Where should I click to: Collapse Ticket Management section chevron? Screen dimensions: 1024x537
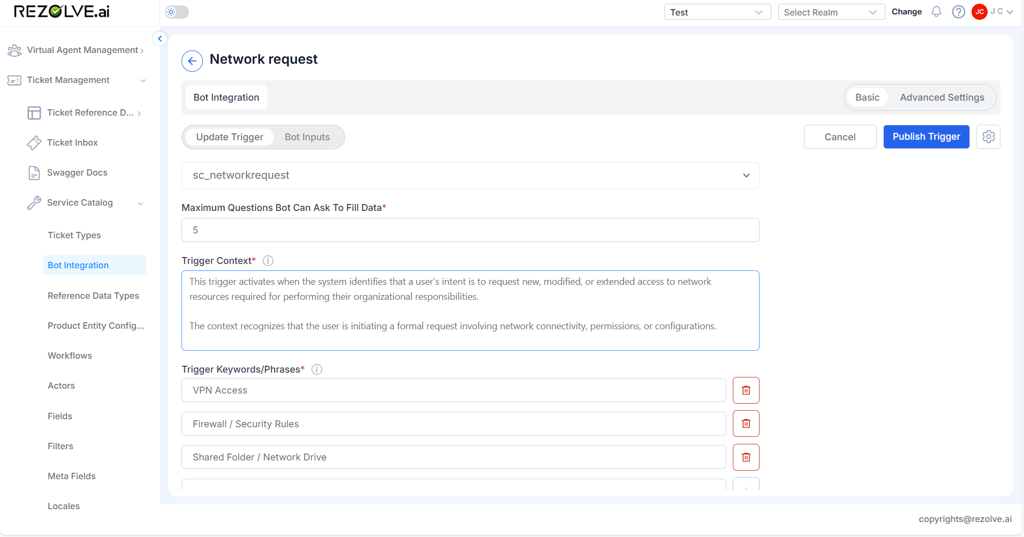tap(143, 81)
